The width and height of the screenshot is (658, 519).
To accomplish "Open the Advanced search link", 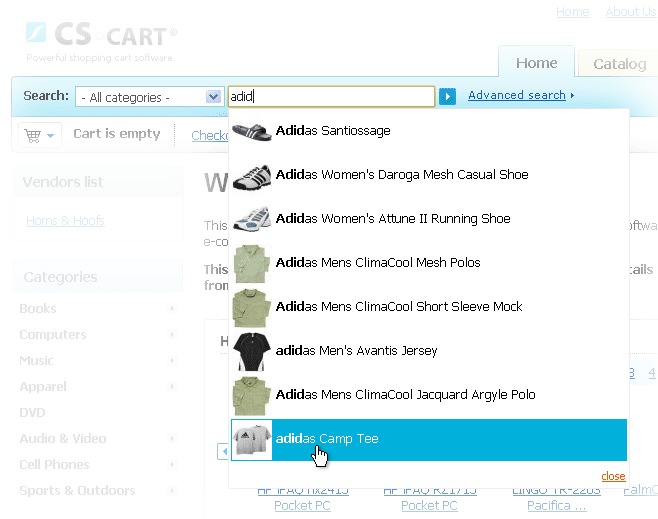I will coord(517,95).
